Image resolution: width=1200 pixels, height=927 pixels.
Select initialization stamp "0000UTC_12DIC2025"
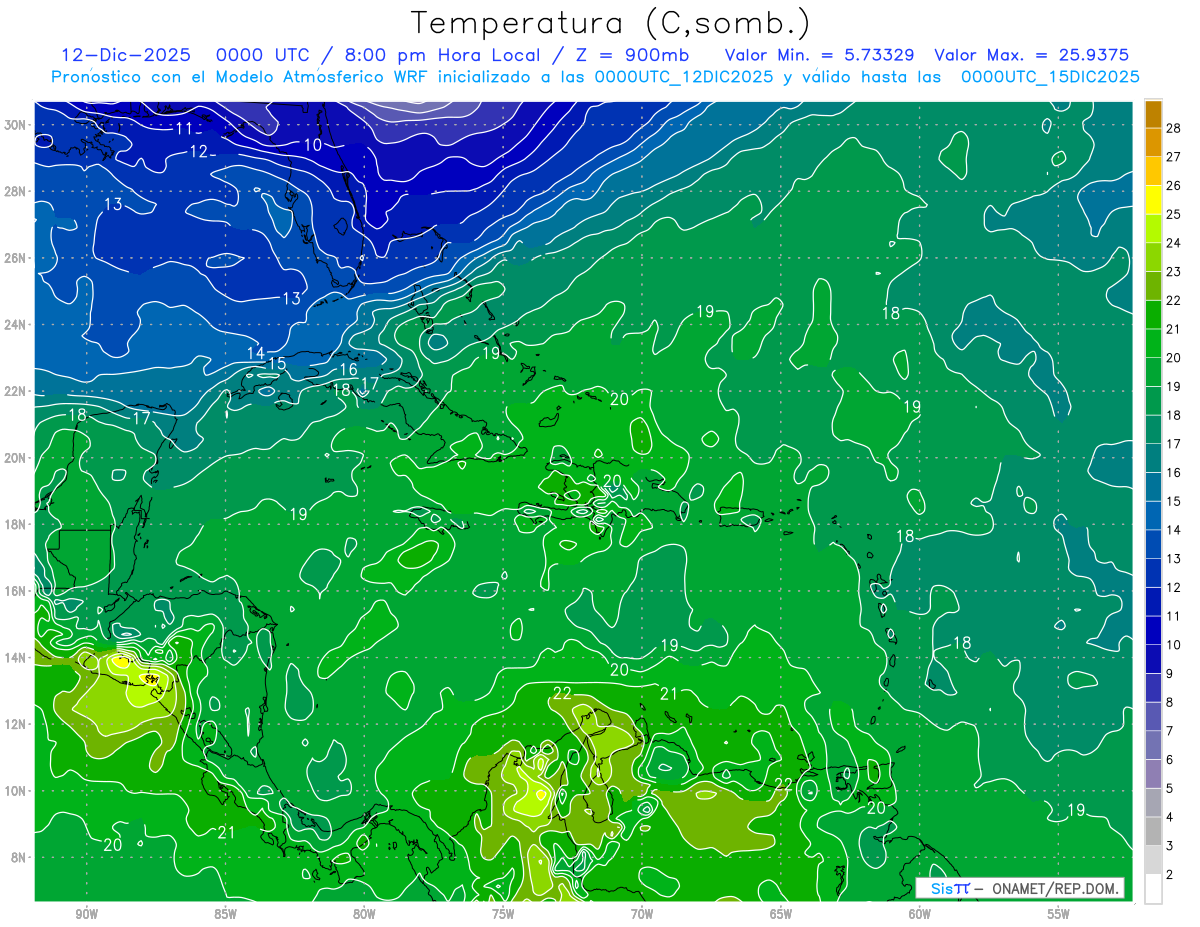tap(684, 77)
